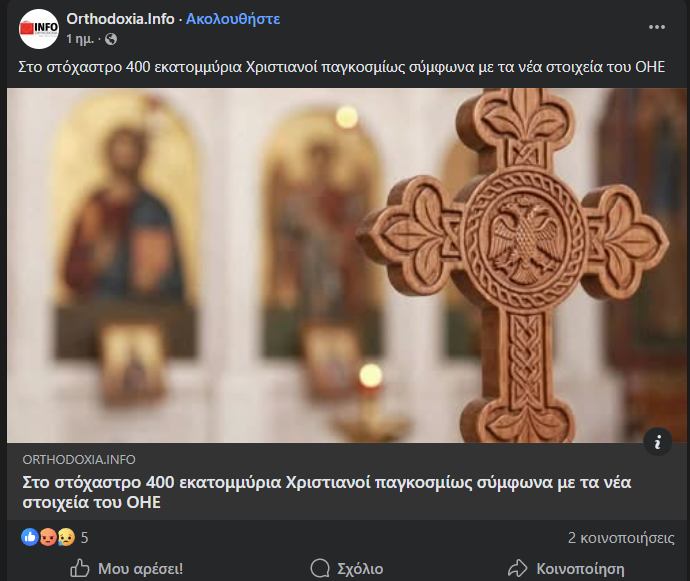Click the blue like reaction icon

pyautogui.click(x=30, y=537)
